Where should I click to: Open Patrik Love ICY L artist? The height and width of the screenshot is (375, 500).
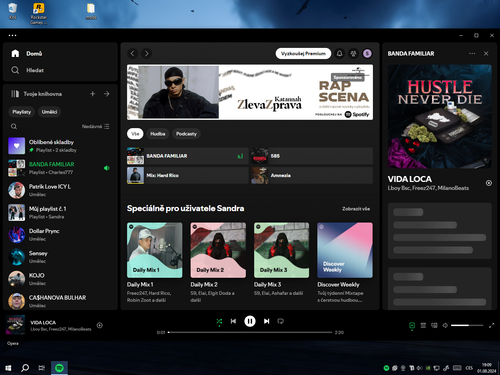tap(60, 190)
